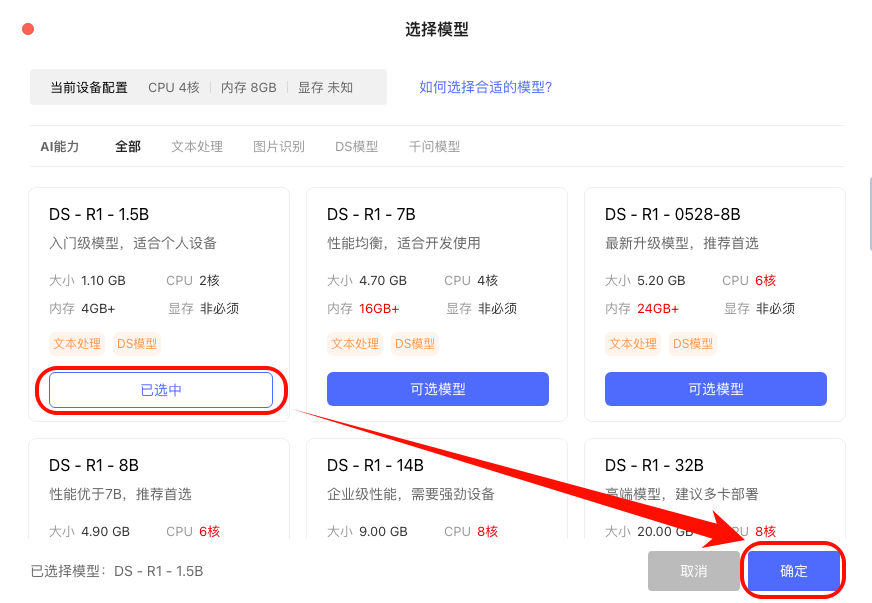Screen dimensions: 872x603
Task: Select the DS - R1 - 0528-8B model with 可选模型
Action: pos(716,389)
